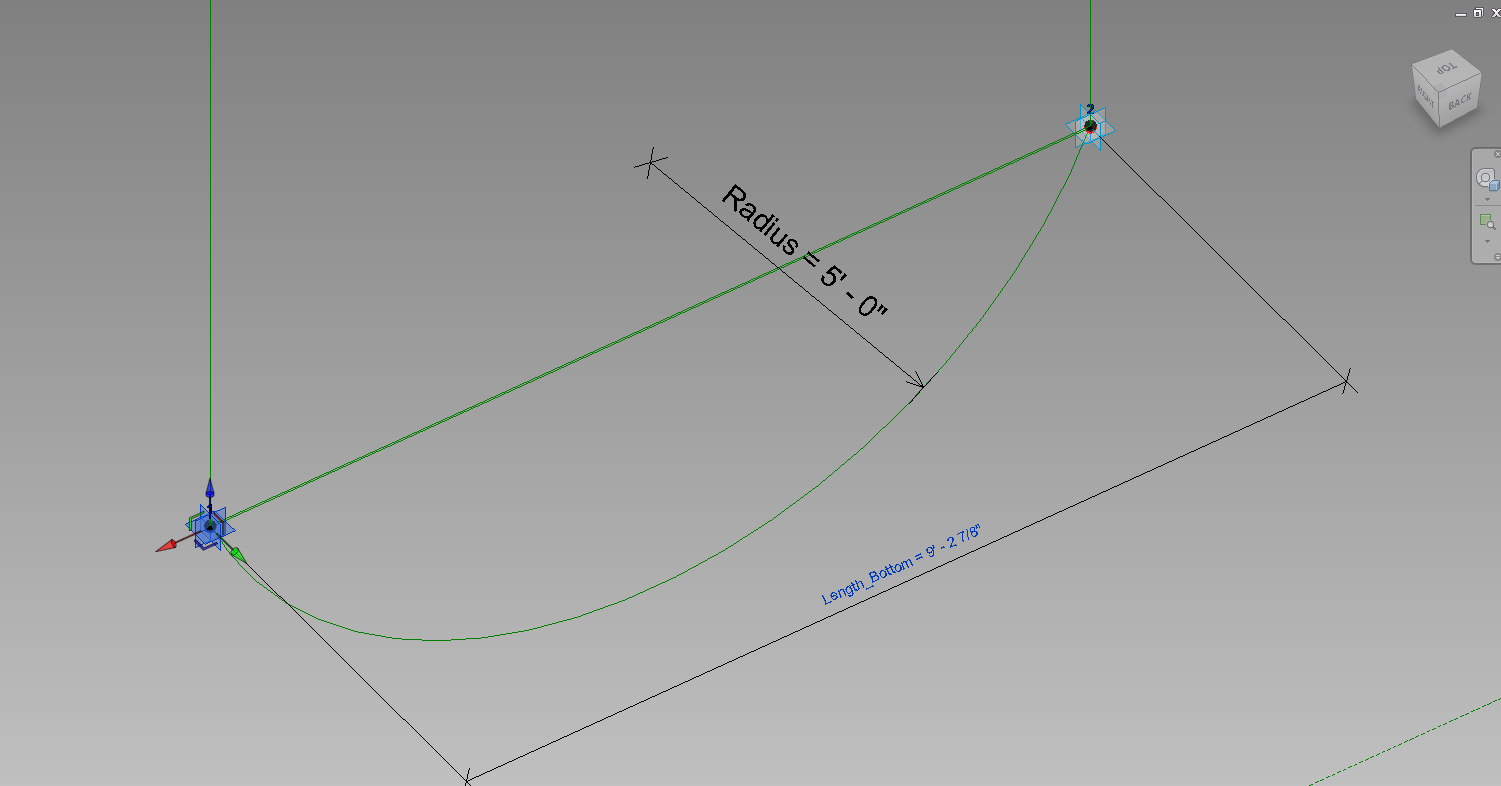The height and width of the screenshot is (786, 1501).
Task: Click the RIGHT face of the ViewCube
Action: tap(1426, 98)
